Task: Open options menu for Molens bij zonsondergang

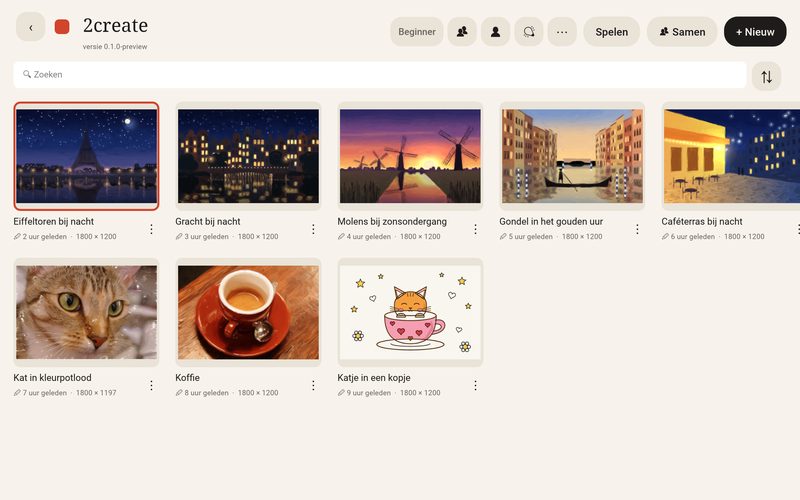Action: 476,229
